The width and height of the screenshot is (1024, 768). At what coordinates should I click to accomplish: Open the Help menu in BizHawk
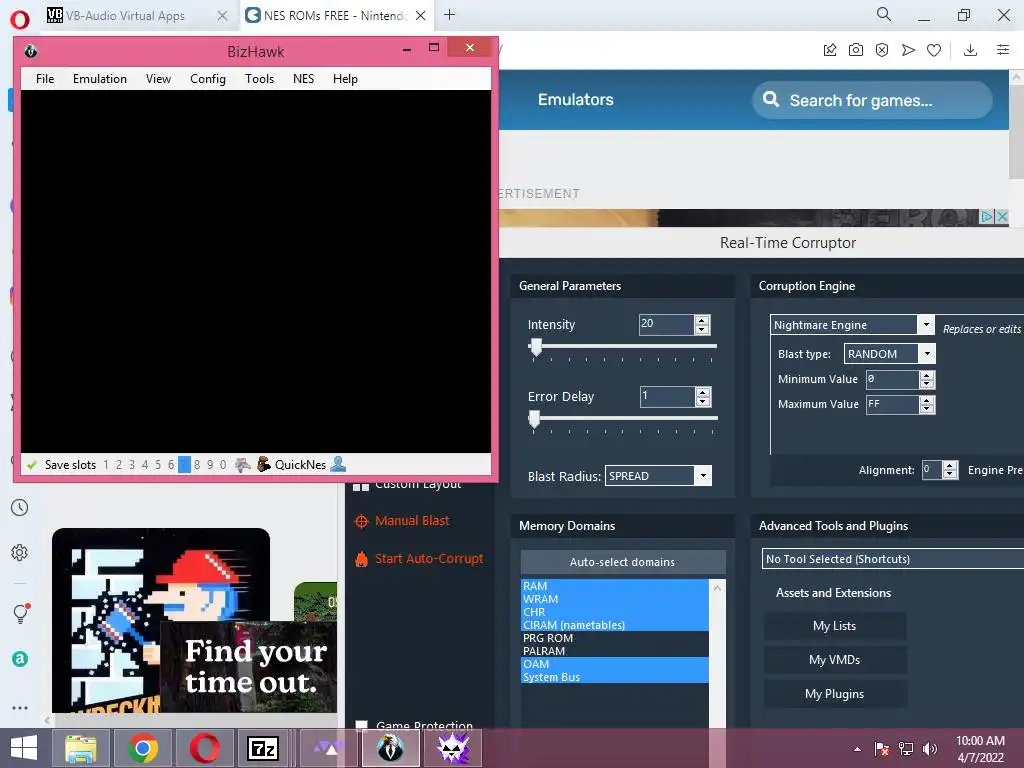(x=345, y=79)
